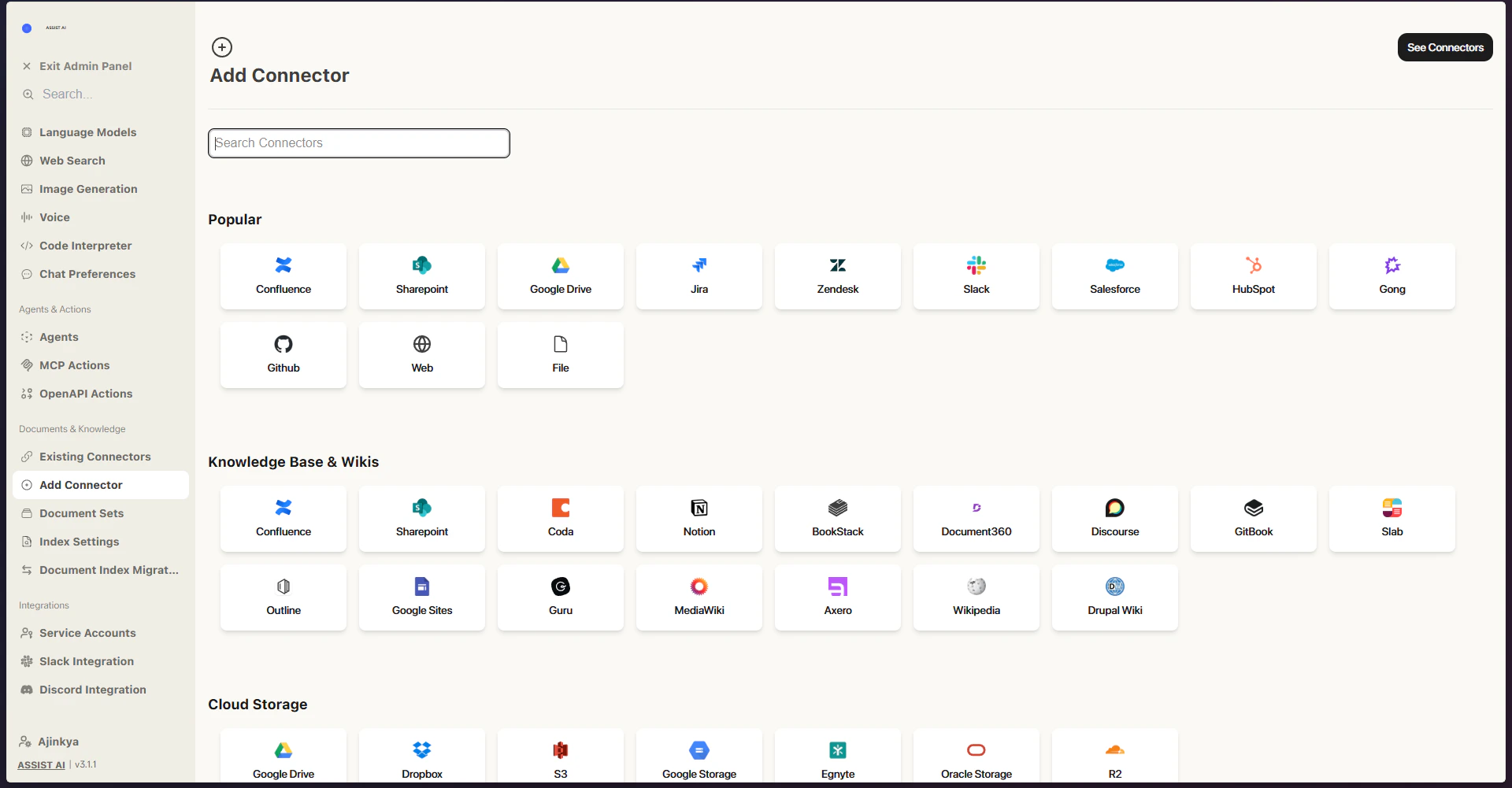Select the Outline connector card
1512x788 pixels.
(x=283, y=597)
